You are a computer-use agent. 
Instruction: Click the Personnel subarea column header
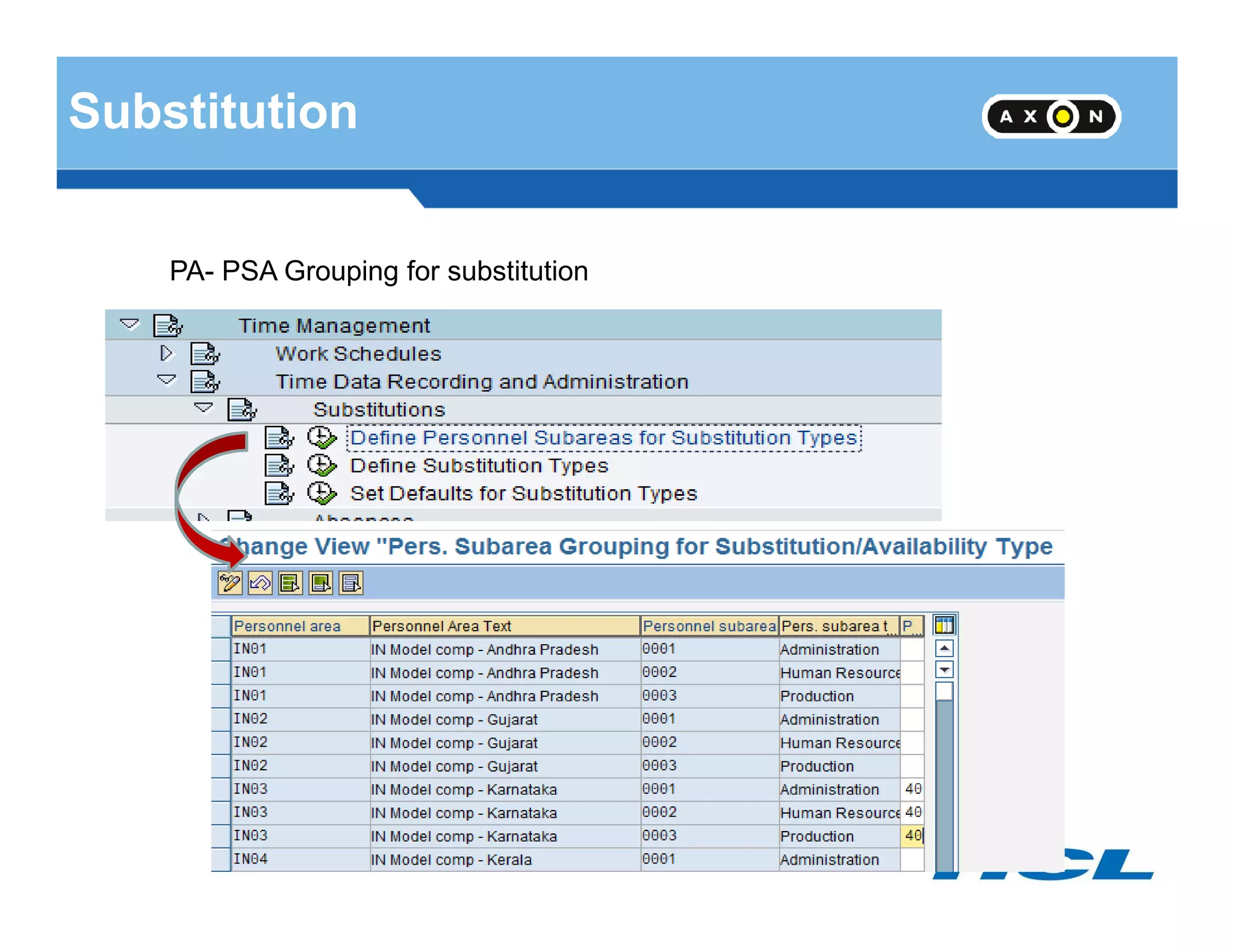(709, 626)
